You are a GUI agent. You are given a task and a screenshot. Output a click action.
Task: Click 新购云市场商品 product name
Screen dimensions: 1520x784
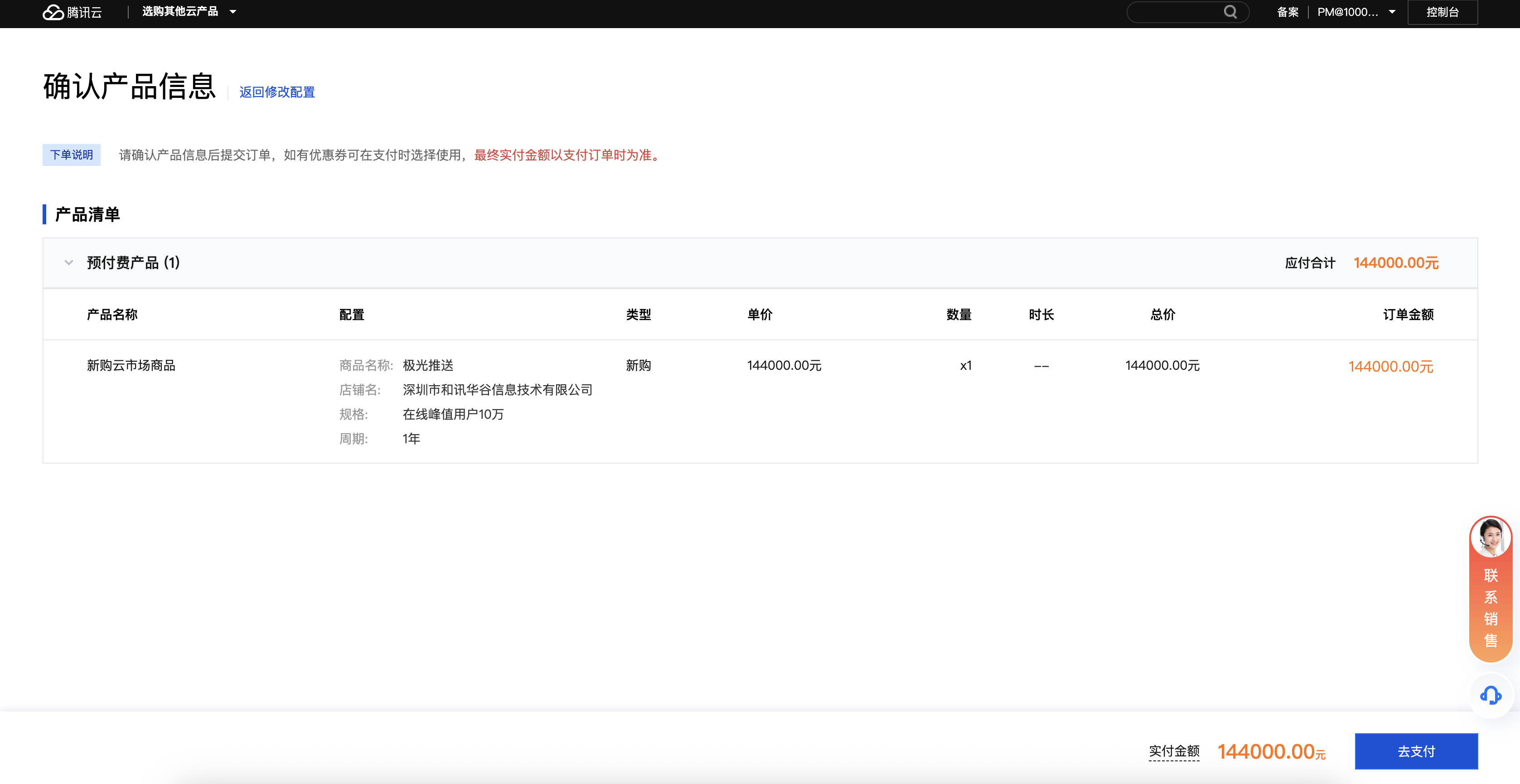pyautogui.click(x=131, y=365)
